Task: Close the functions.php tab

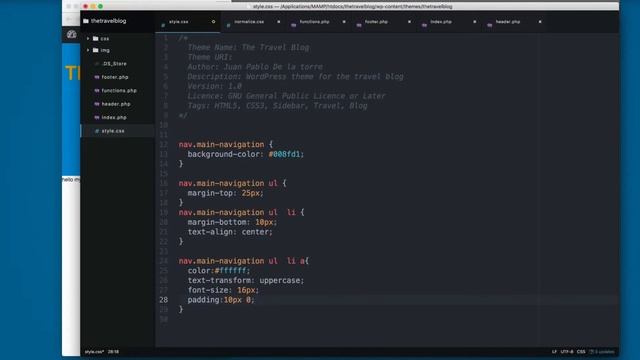Action: coord(344,22)
